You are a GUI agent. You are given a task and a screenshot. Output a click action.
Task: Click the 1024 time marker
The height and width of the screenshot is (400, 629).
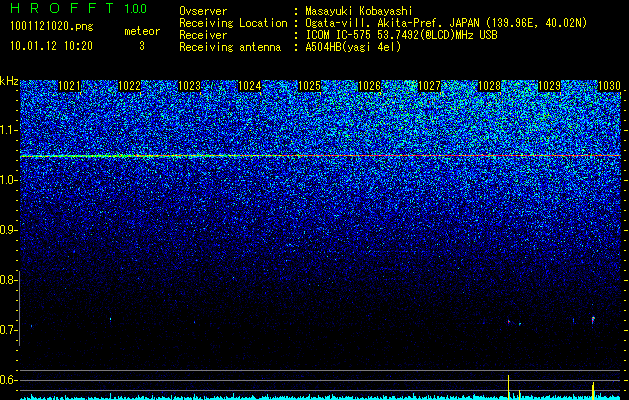coord(250,86)
